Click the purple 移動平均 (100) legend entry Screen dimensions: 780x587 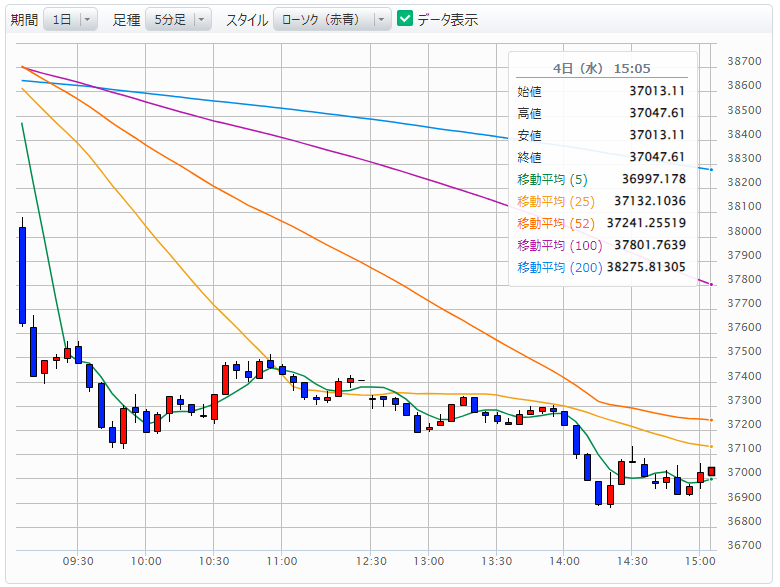(x=559, y=245)
